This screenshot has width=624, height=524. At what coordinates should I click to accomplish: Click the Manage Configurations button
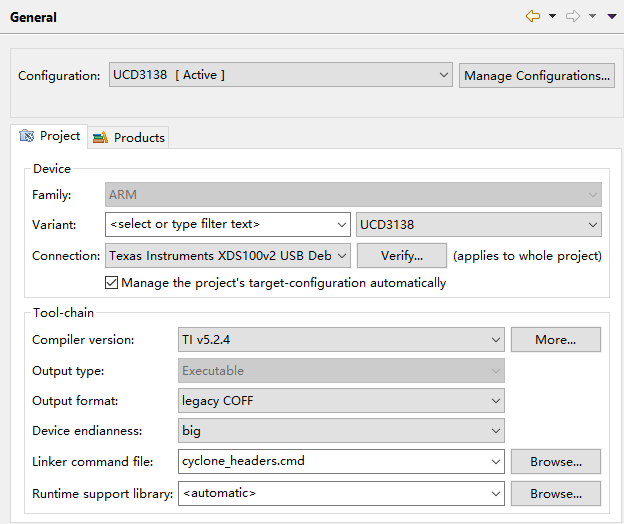click(537, 75)
